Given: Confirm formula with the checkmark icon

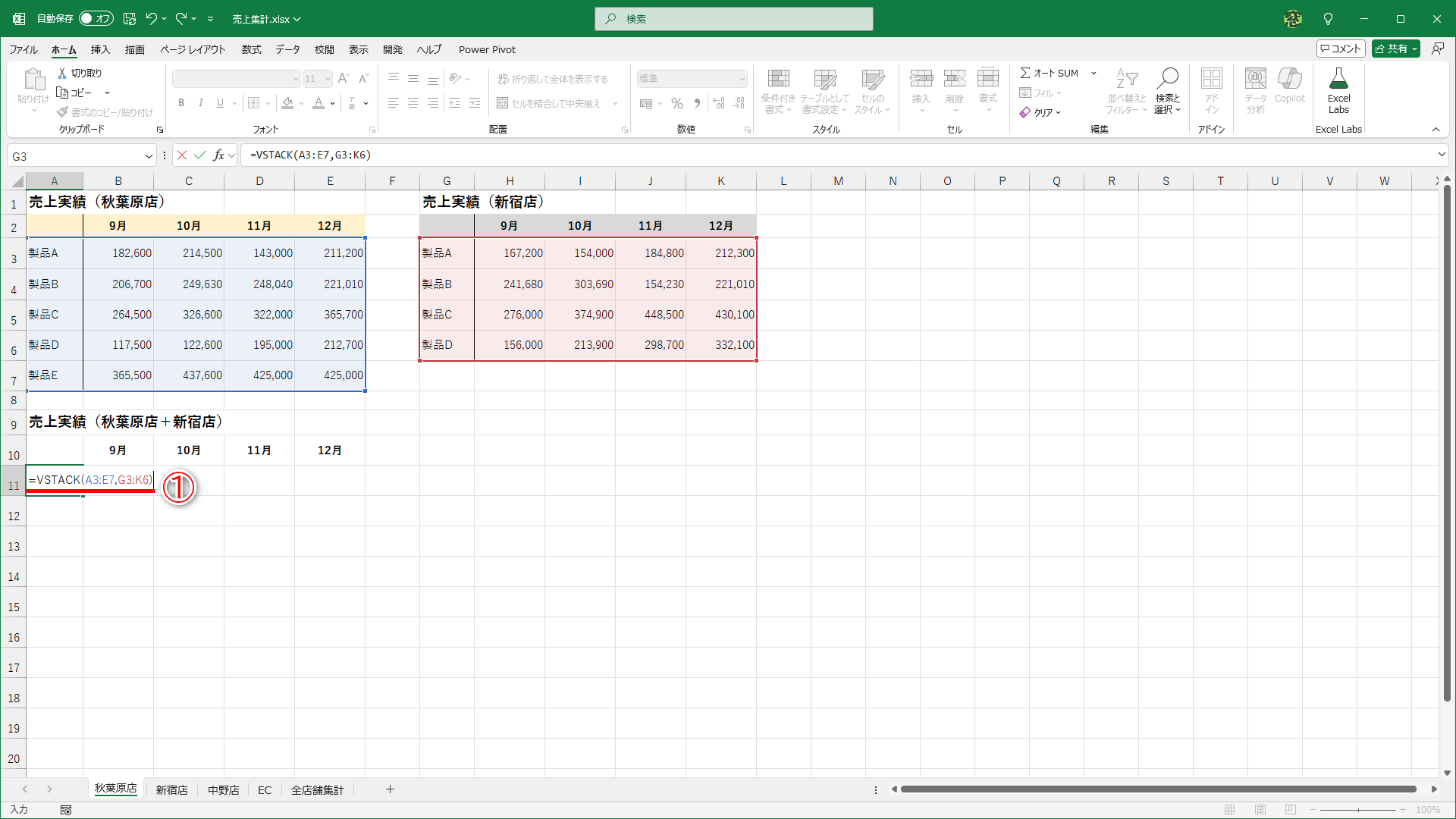Looking at the screenshot, I should point(200,155).
